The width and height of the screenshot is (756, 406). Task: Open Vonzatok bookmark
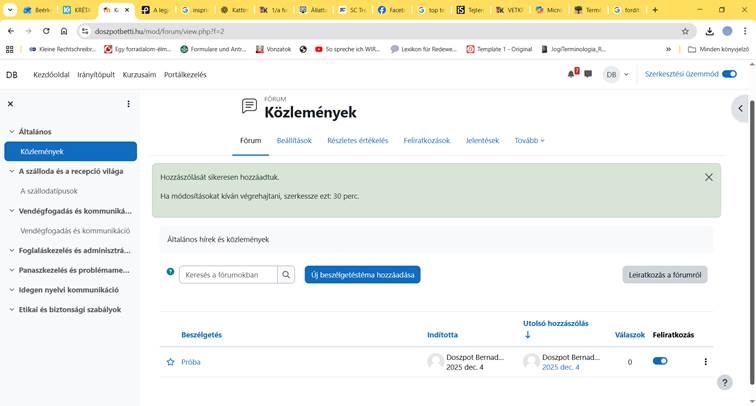pos(273,49)
